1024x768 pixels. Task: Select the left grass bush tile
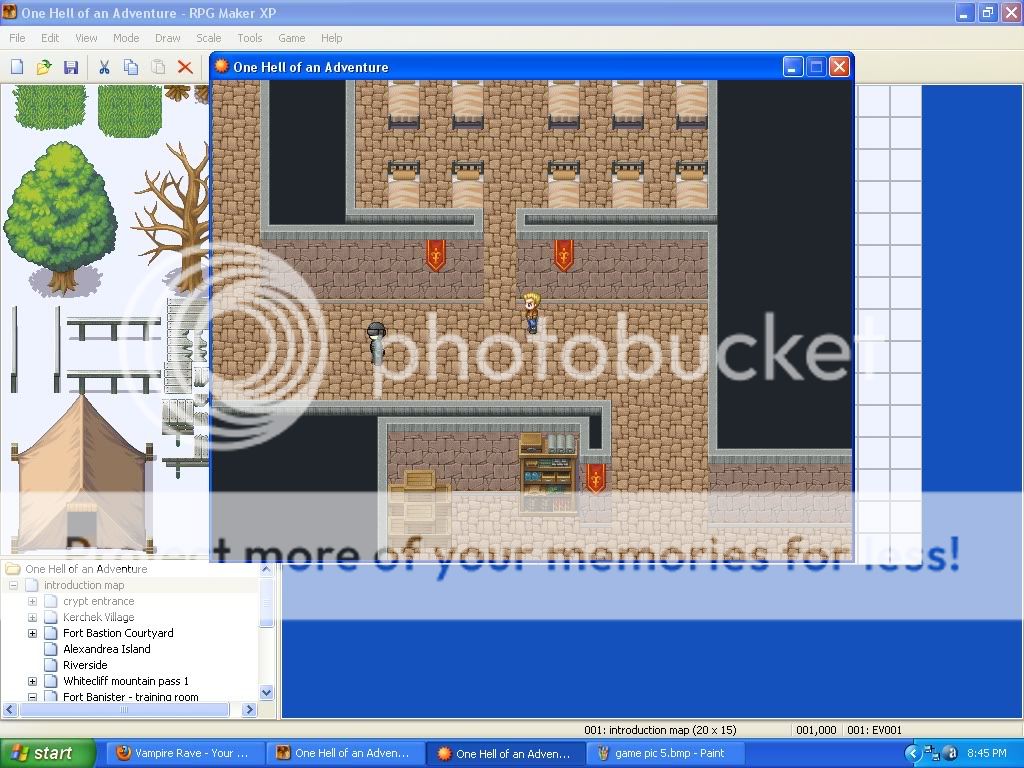click(x=50, y=107)
